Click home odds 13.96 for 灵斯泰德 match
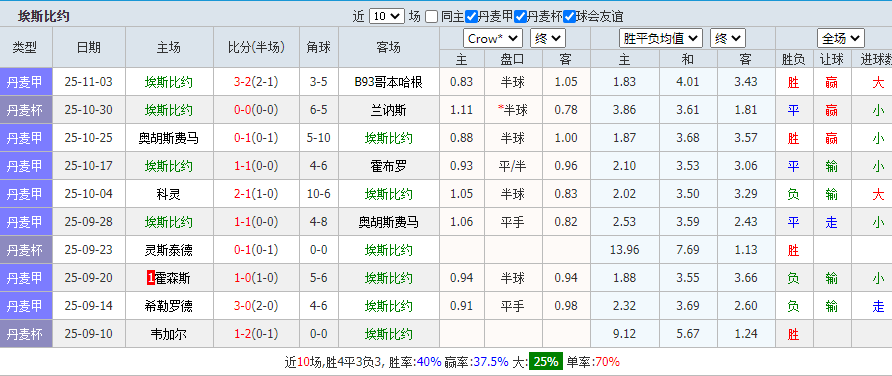This screenshot has width=892, height=376. click(x=625, y=250)
